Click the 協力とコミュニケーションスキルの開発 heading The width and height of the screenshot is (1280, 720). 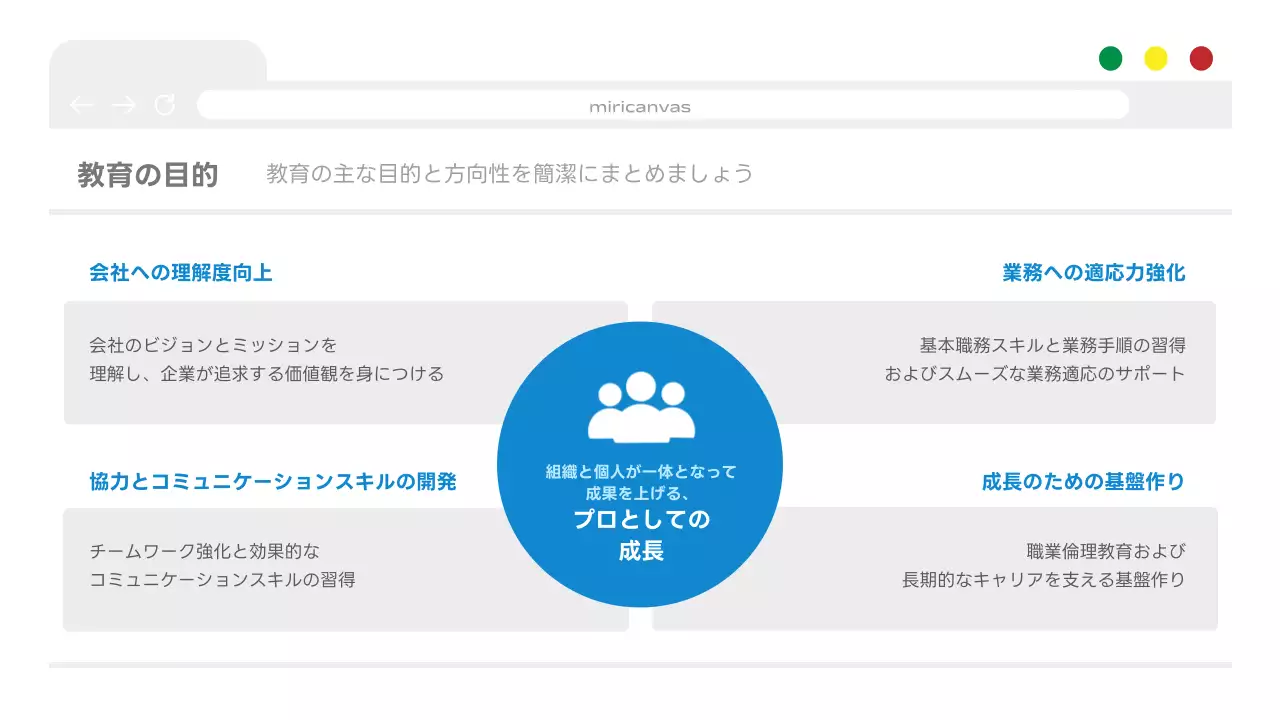[x=274, y=481]
